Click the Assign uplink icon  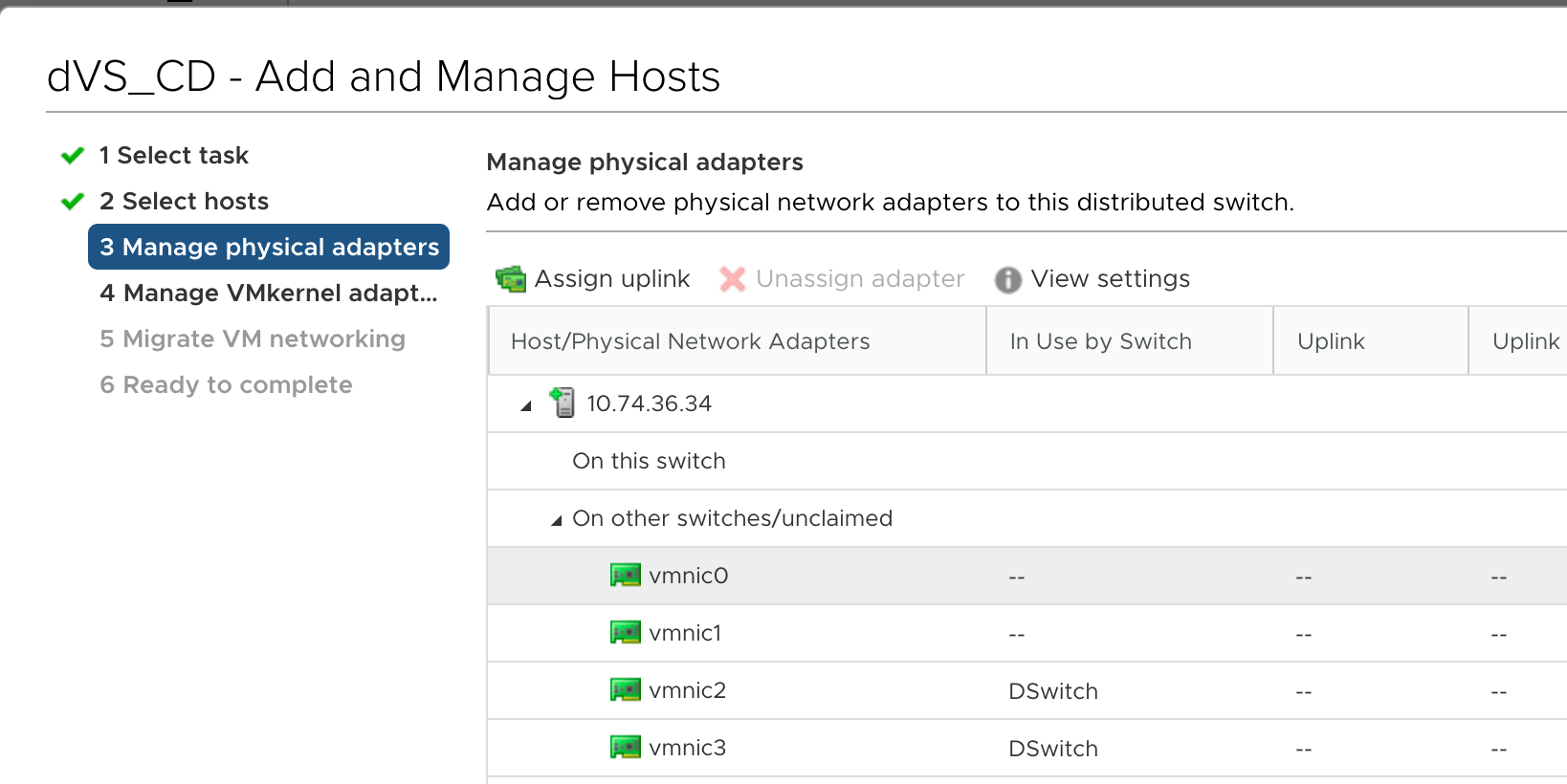pyautogui.click(x=511, y=279)
